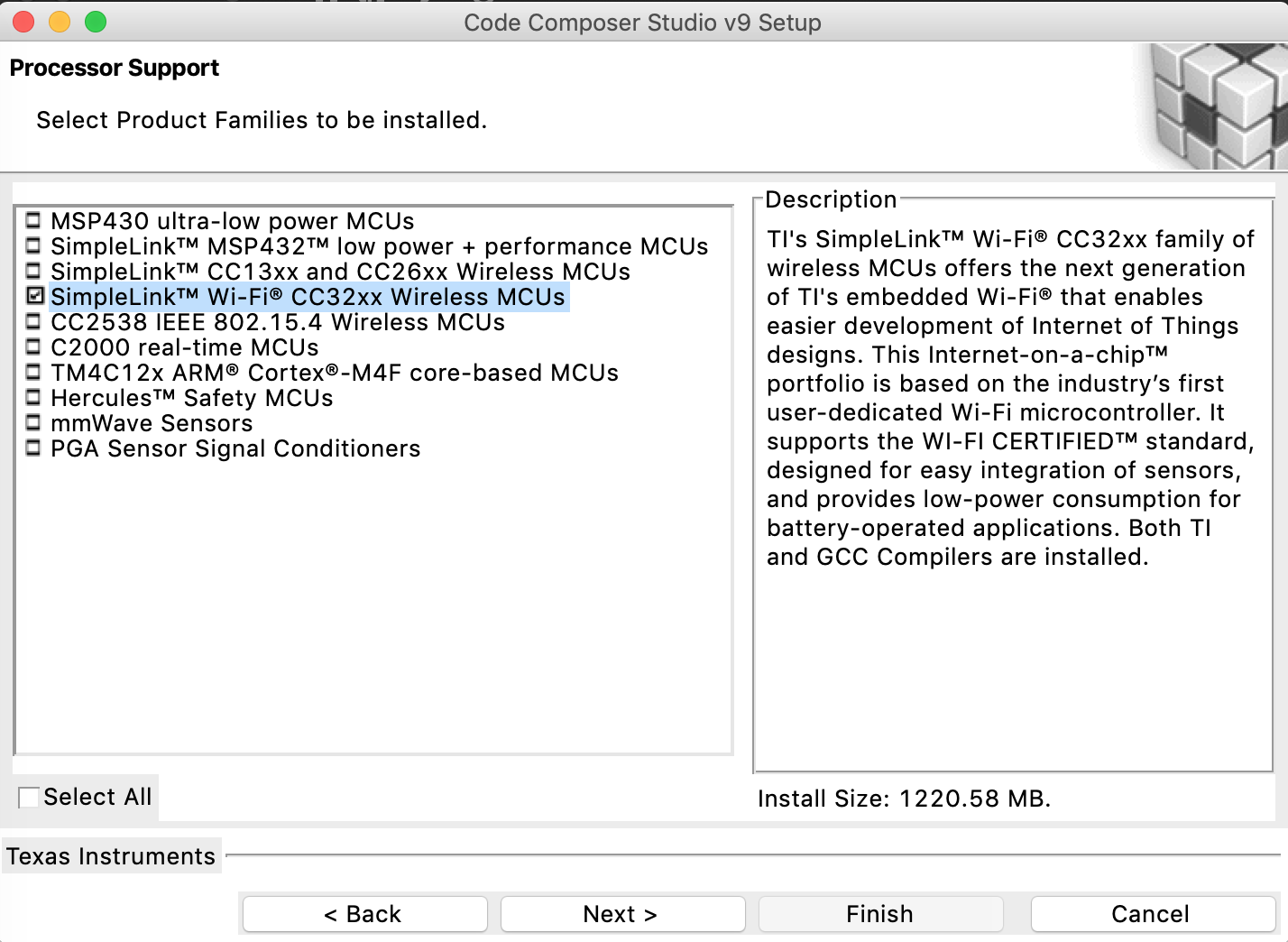Click the Code Composer Studio cube logo

click(x=1213, y=106)
